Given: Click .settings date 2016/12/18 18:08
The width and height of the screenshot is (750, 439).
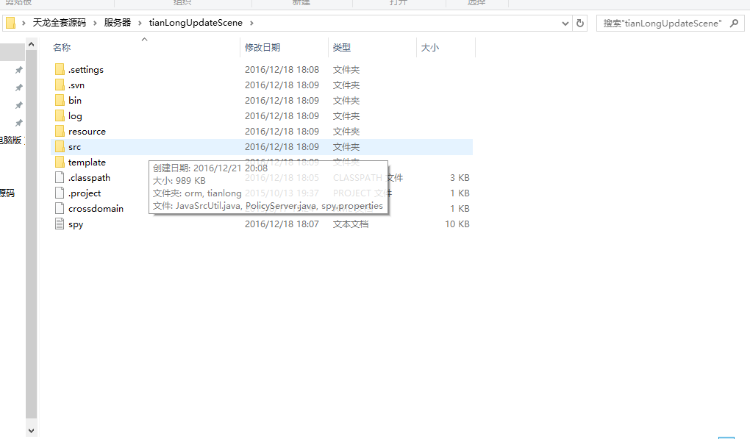Looking at the screenshot, I should click(282, 69).
